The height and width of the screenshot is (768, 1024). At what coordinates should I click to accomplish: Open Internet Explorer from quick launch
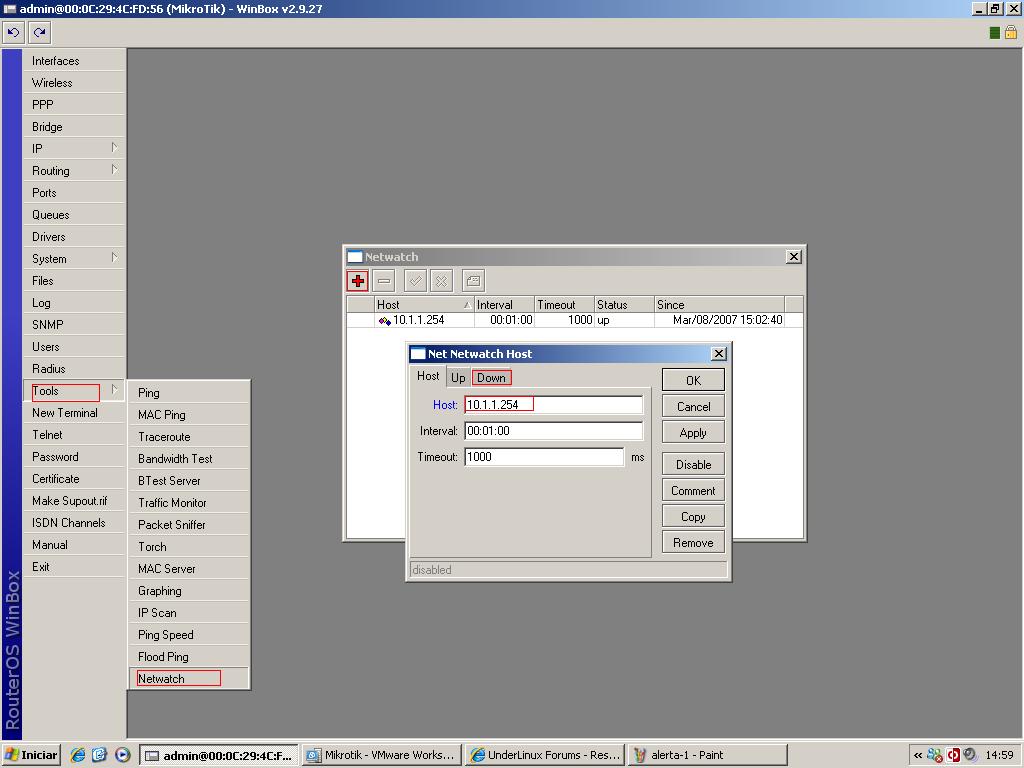coord(78,755)
